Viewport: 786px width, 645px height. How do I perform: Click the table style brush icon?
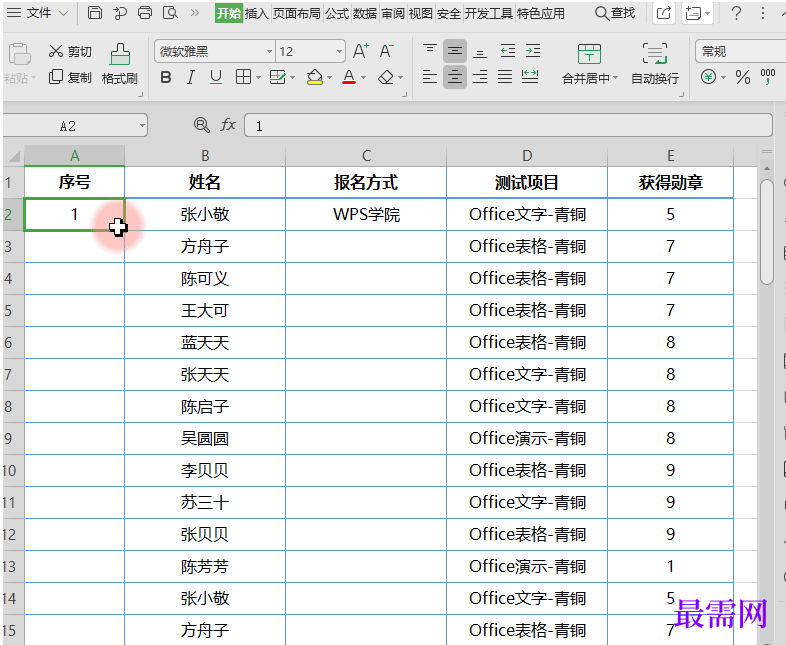click(x=277, y=77)
